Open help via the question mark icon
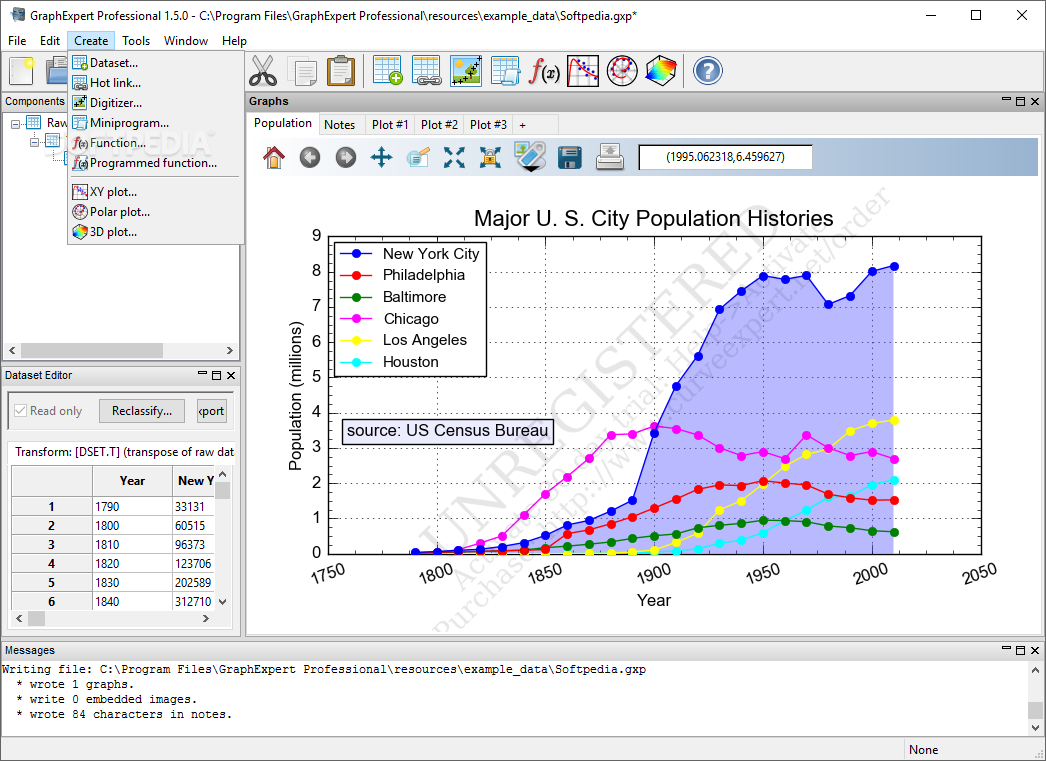 tap(708, 71)
